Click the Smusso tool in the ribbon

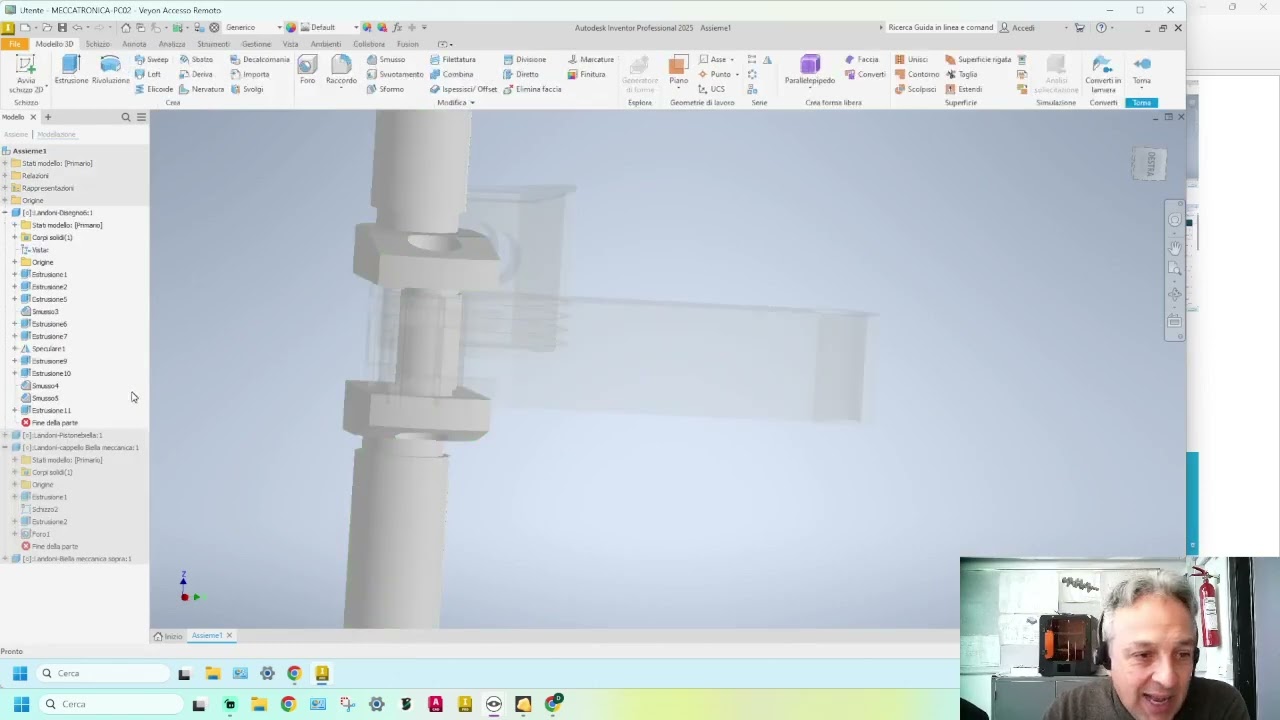point(386,60)
